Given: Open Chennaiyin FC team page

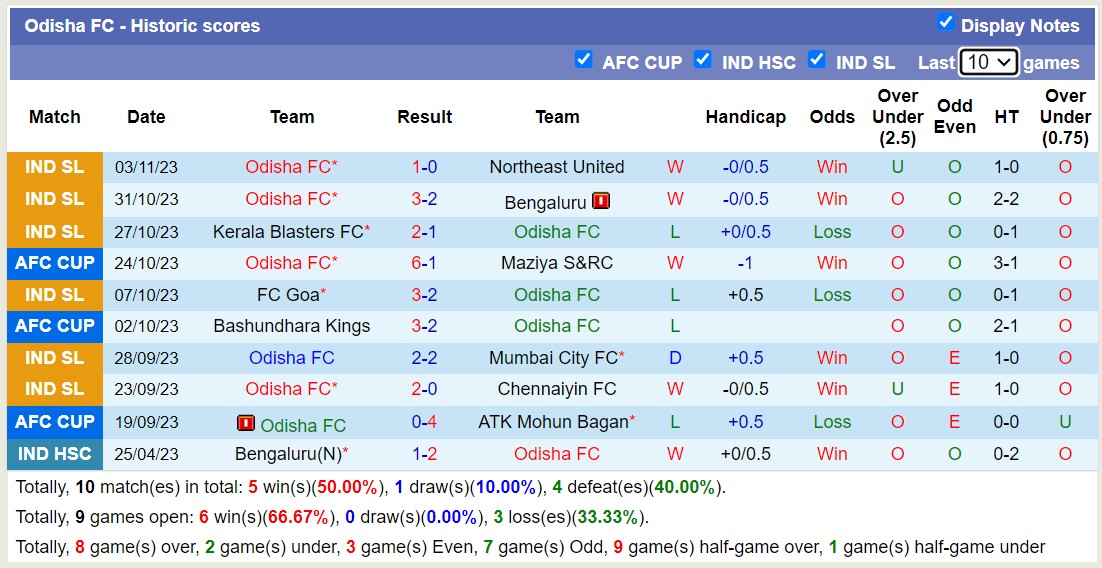Looking at the screenshot, I should (556, 389).
